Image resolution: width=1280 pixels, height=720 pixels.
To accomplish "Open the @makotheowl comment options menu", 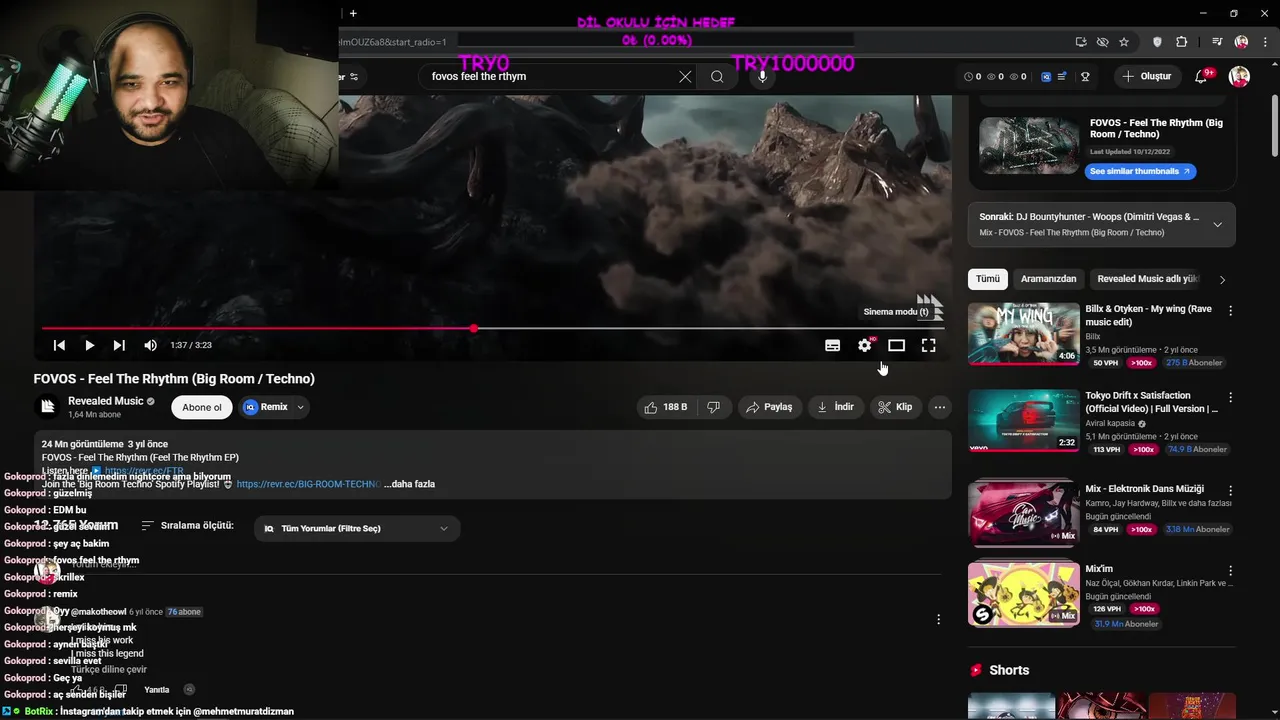I will [x=938, y=620].
